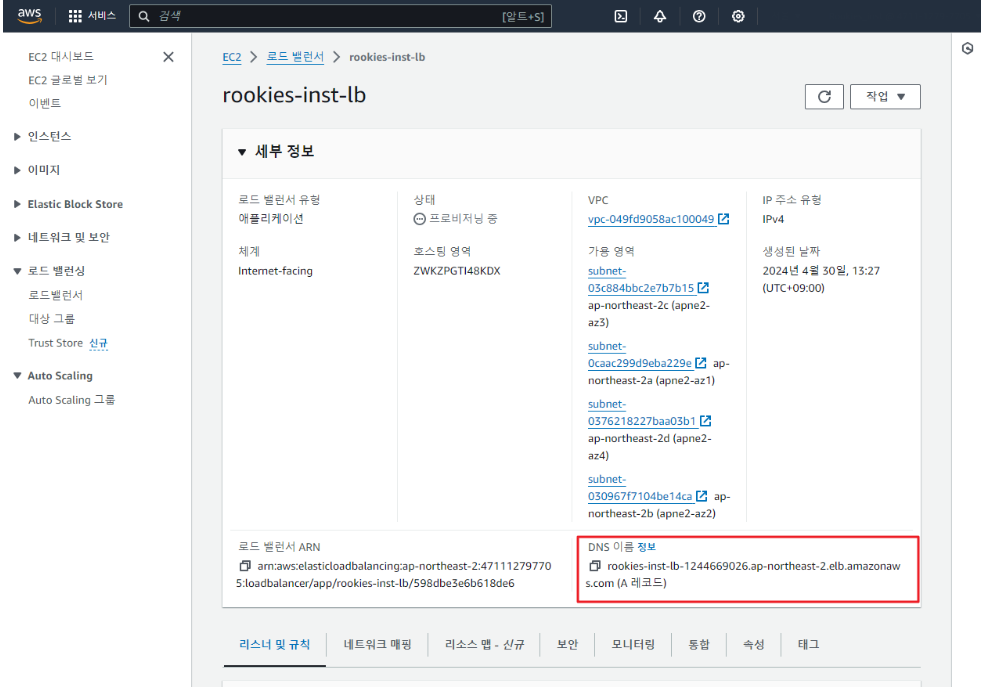Copy the load balancer ARN

click(x=245, y=566)
